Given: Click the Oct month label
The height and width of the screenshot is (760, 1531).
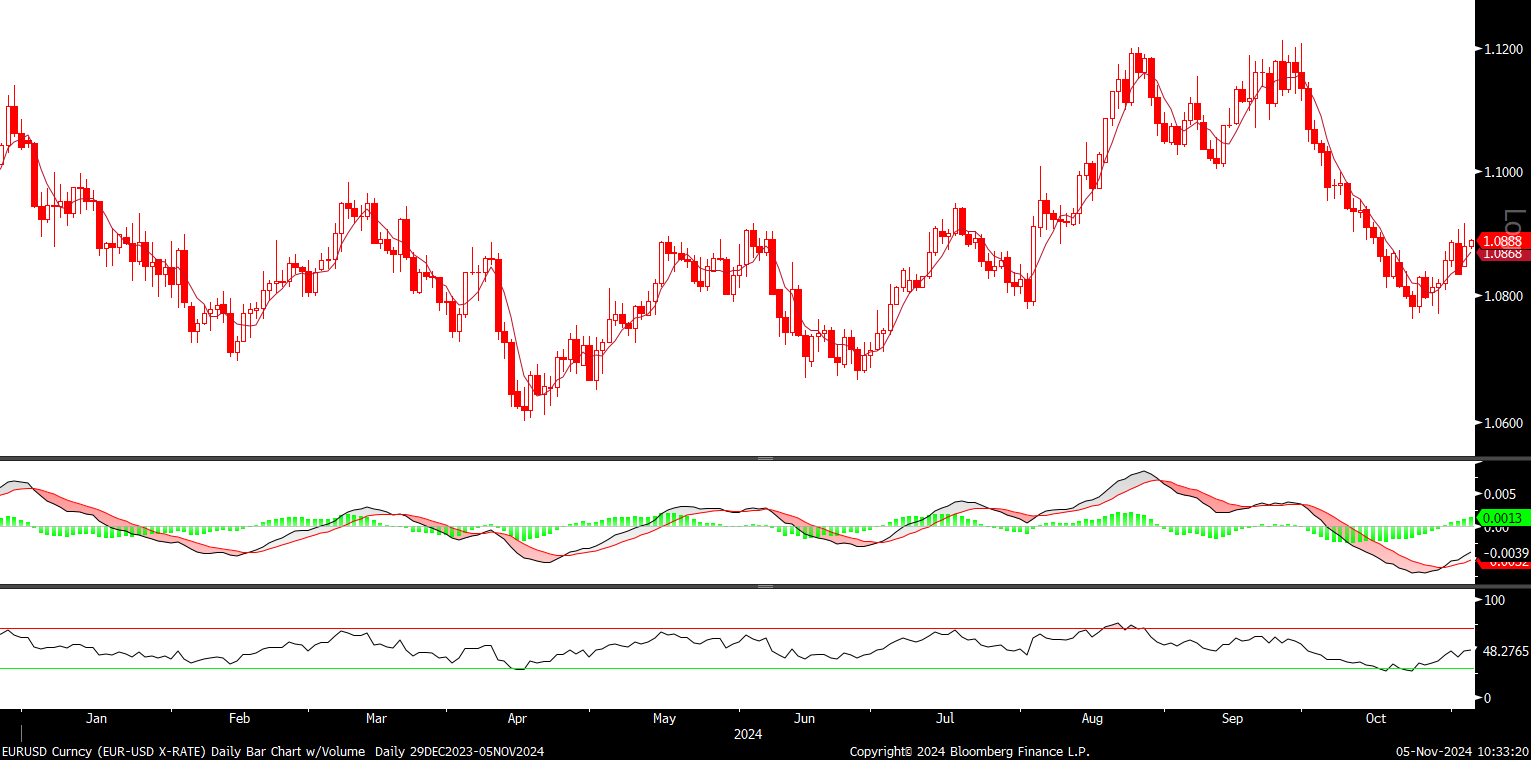Looking at the screenshot, I should click(x=1376, y=718).
